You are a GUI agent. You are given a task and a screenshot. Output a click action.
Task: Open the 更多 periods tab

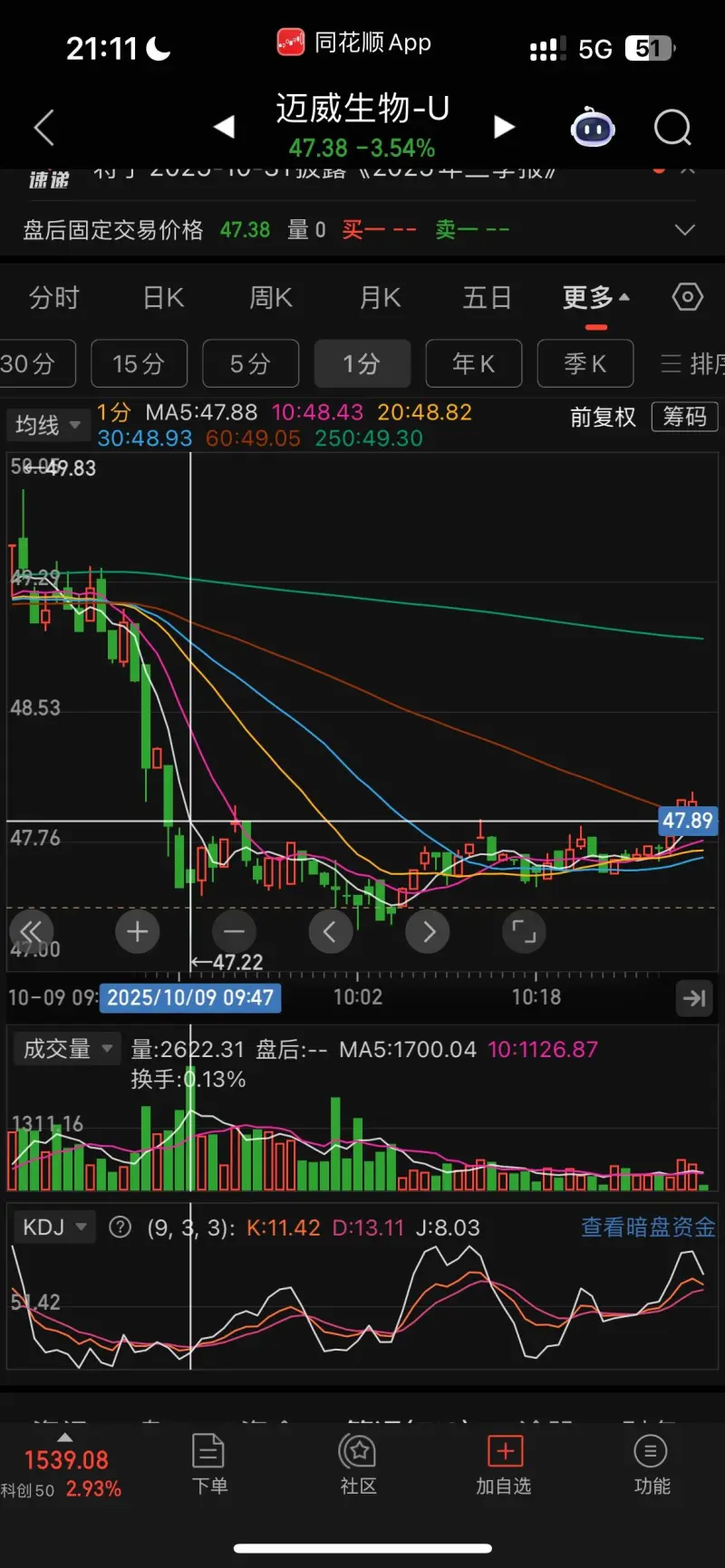pos(595,298)
